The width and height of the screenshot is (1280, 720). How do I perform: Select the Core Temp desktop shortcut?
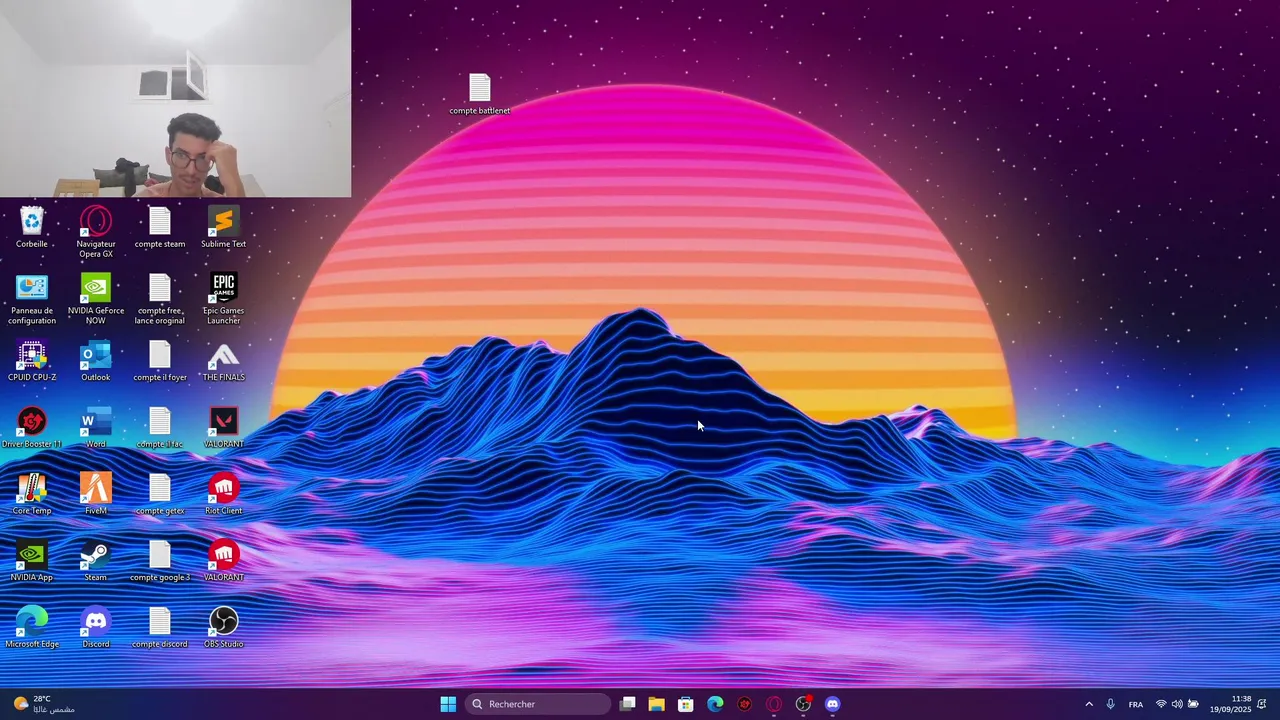pos(32,495)
